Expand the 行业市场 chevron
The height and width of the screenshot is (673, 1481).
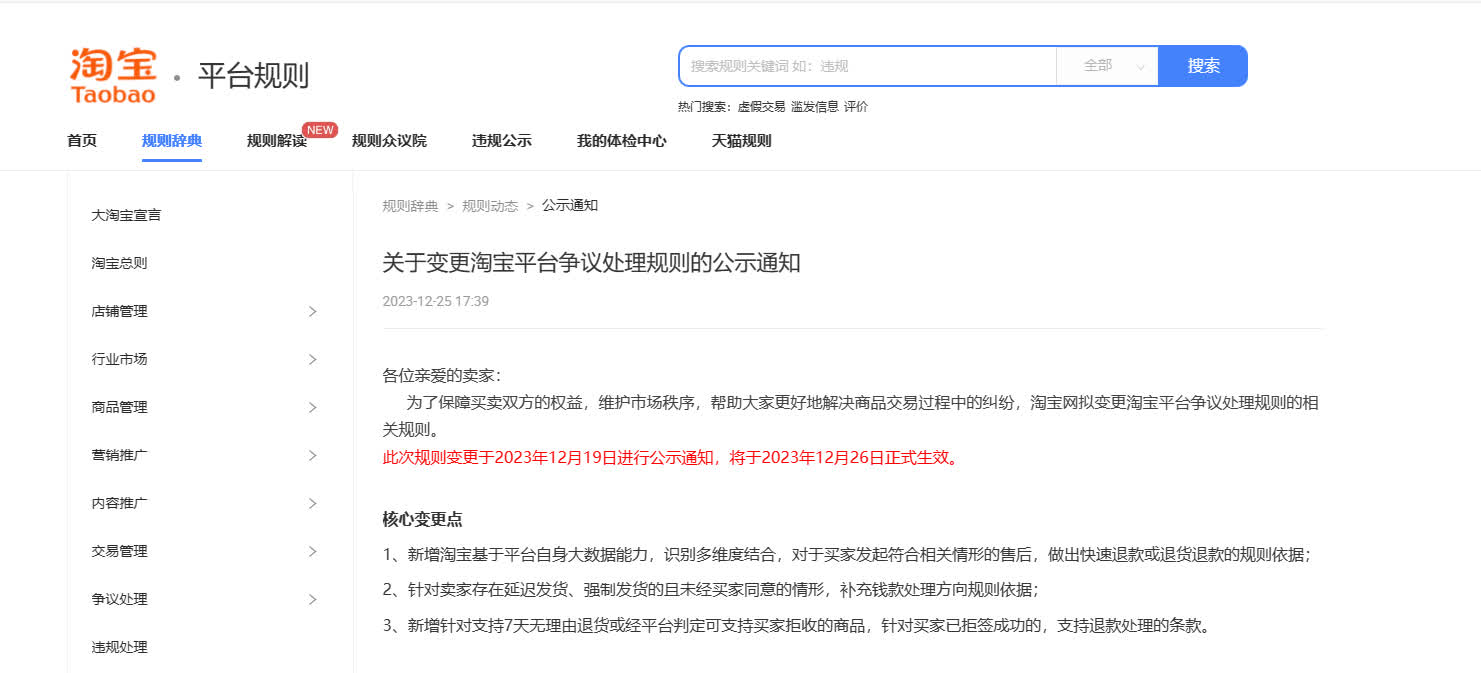(x=312, y=359)
